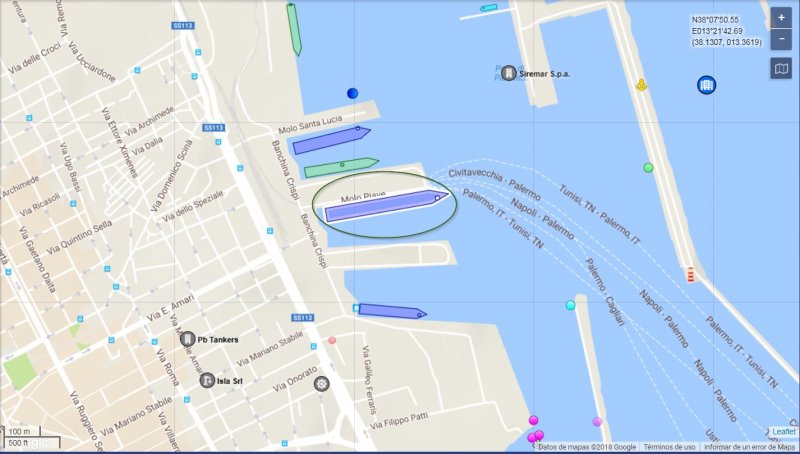The width and height of the screenshot is (800, 454).
Task: Click the Siremar S.p.a. building marker
Action: tap(508, 73)
